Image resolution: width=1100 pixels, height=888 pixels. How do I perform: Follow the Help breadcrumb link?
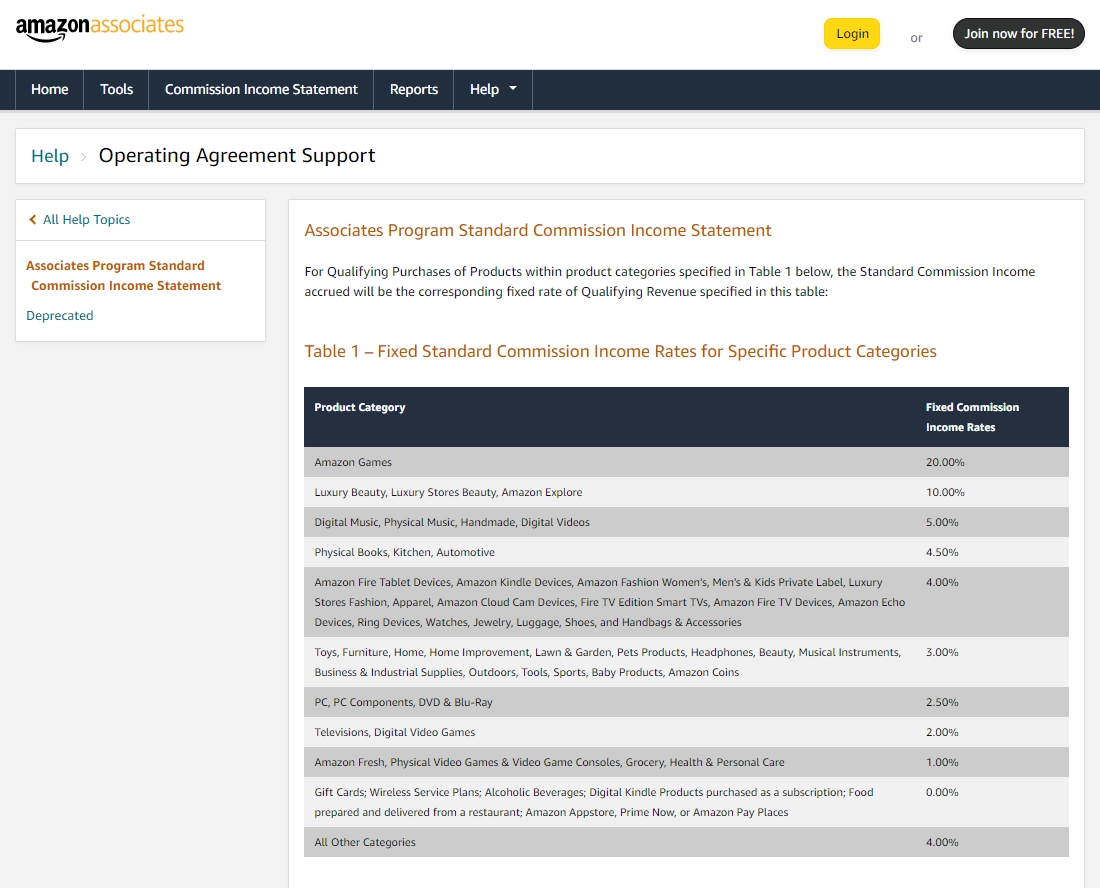point(50,156)
